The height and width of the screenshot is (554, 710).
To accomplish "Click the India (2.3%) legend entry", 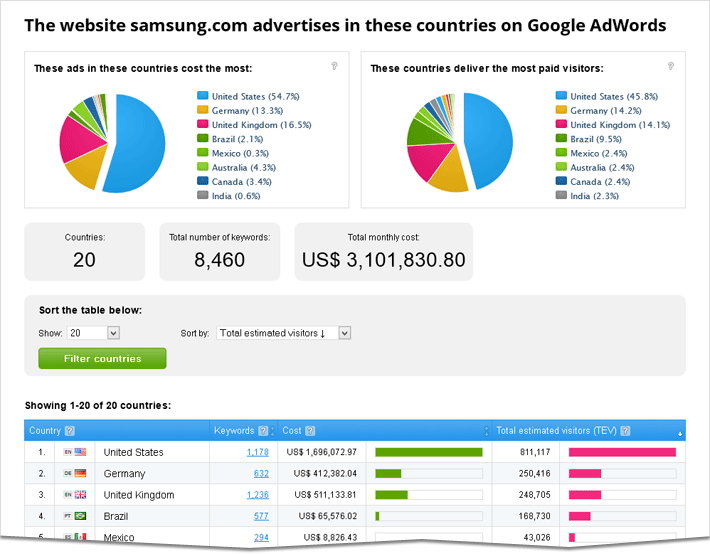I will 595,196.
